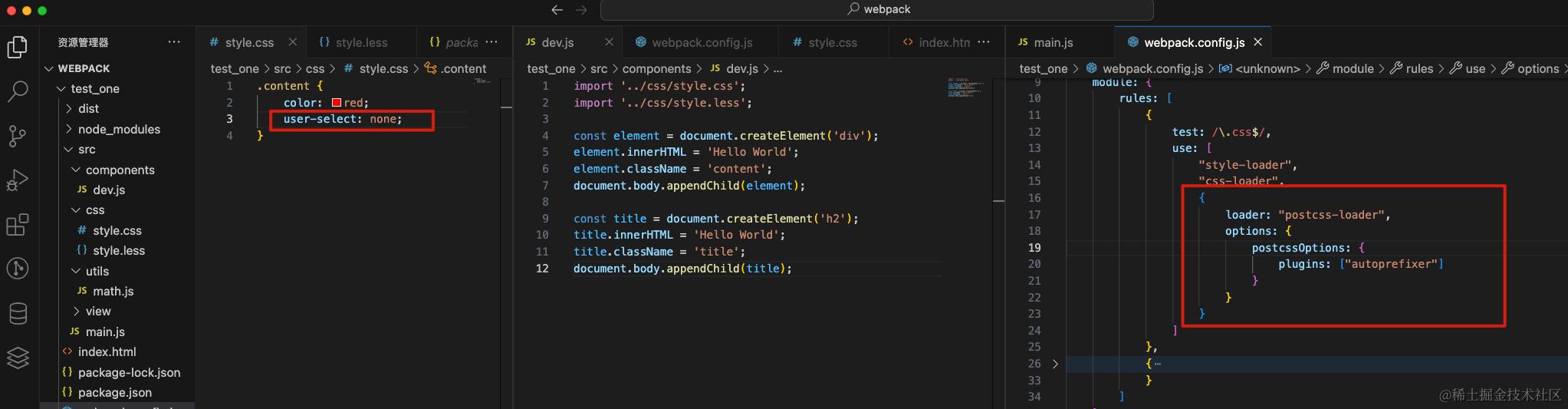Close the style.css tab in first group
Screen dimensions: 1568x409
pyautogui.click(x=293, y=42)
